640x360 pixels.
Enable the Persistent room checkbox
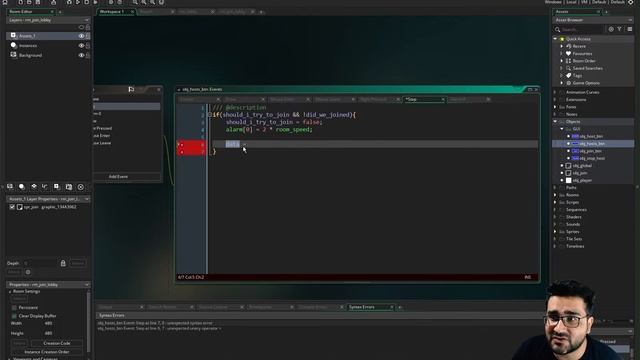tap(14, 307)
